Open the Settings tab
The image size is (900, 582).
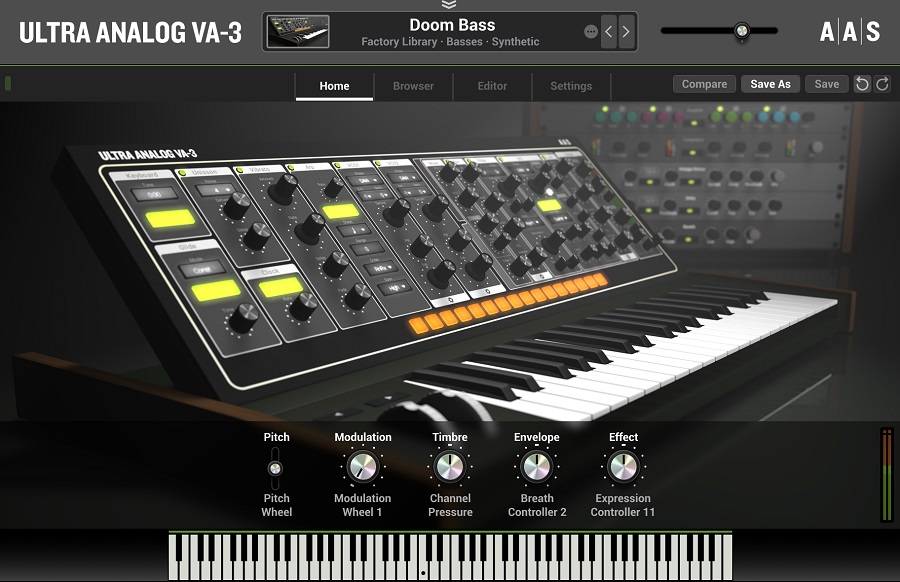[x=571, y=86]
